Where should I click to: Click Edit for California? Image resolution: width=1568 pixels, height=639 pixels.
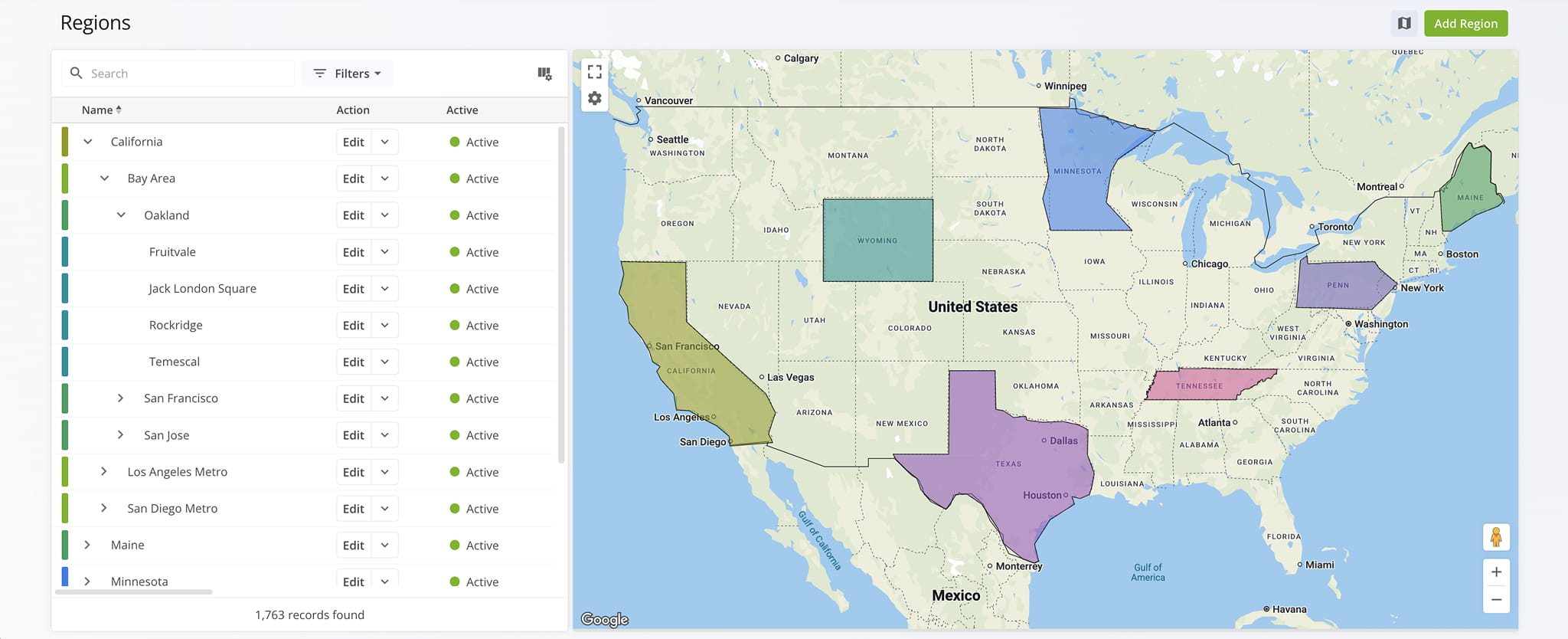click(x=354, y=142)
